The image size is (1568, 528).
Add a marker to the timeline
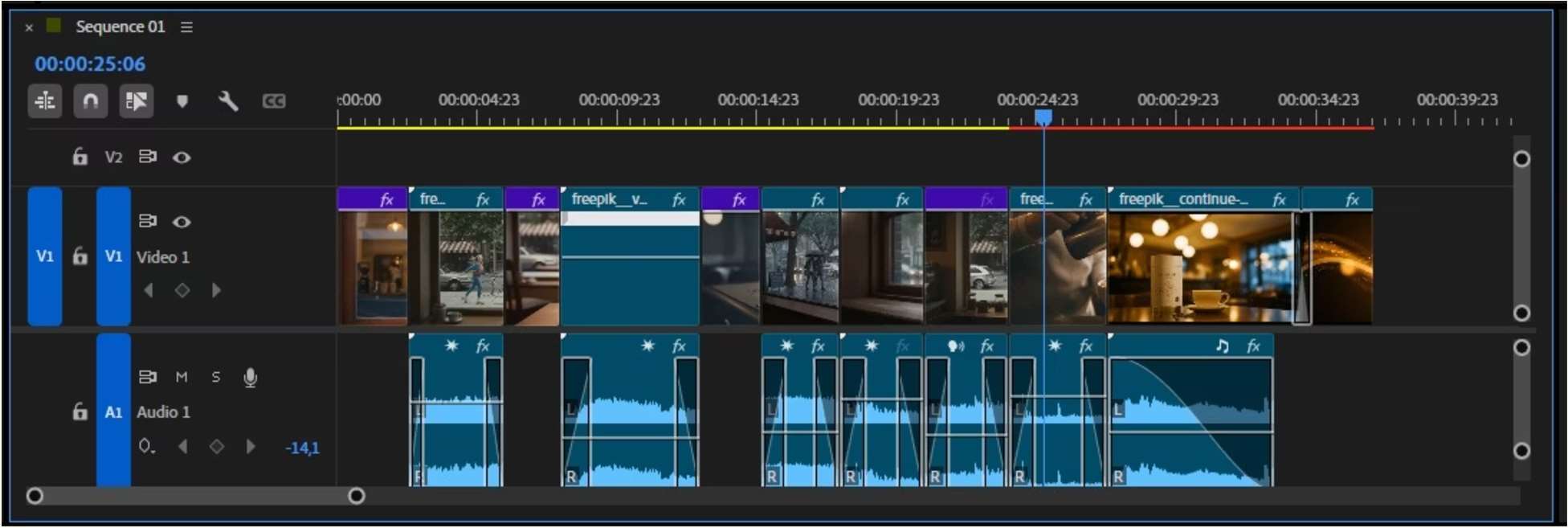point(182,101)
